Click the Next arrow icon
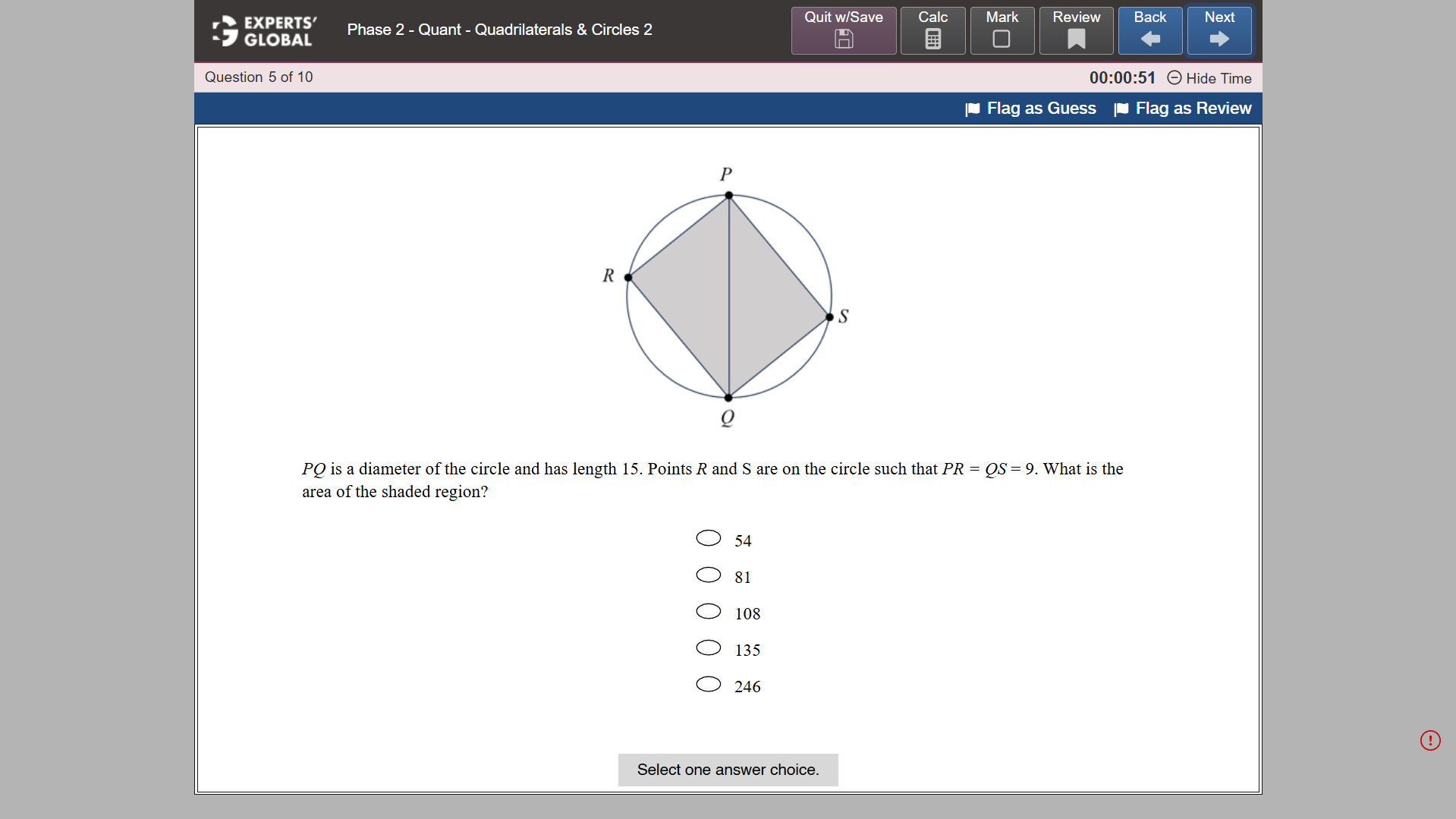Viewport: 1456px width, 819px height. tap(1219, 39)
